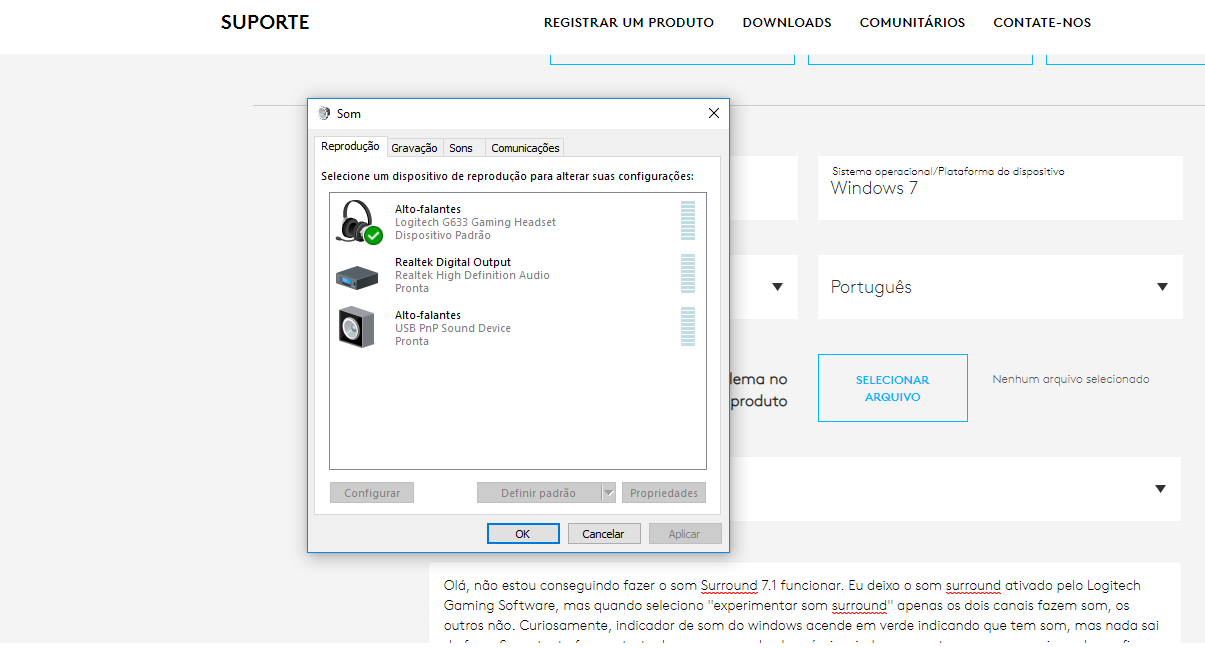Switch to the Reprodução tab

pyautogui.click(x=350, y=146)
